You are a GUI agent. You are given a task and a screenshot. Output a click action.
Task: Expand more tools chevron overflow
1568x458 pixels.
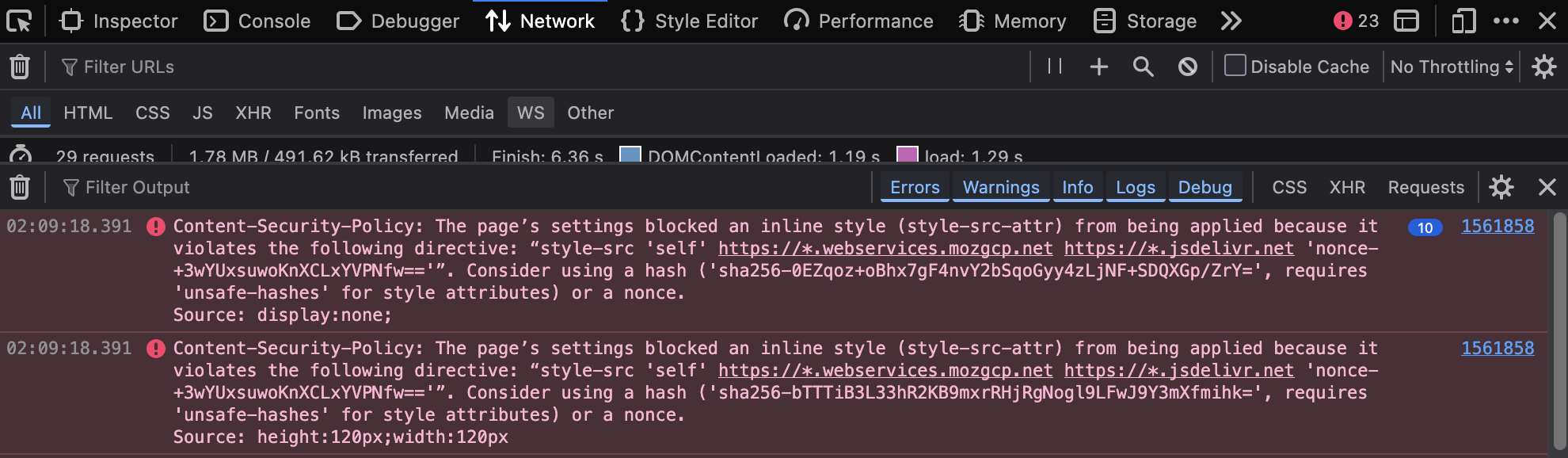point(1231,21)
